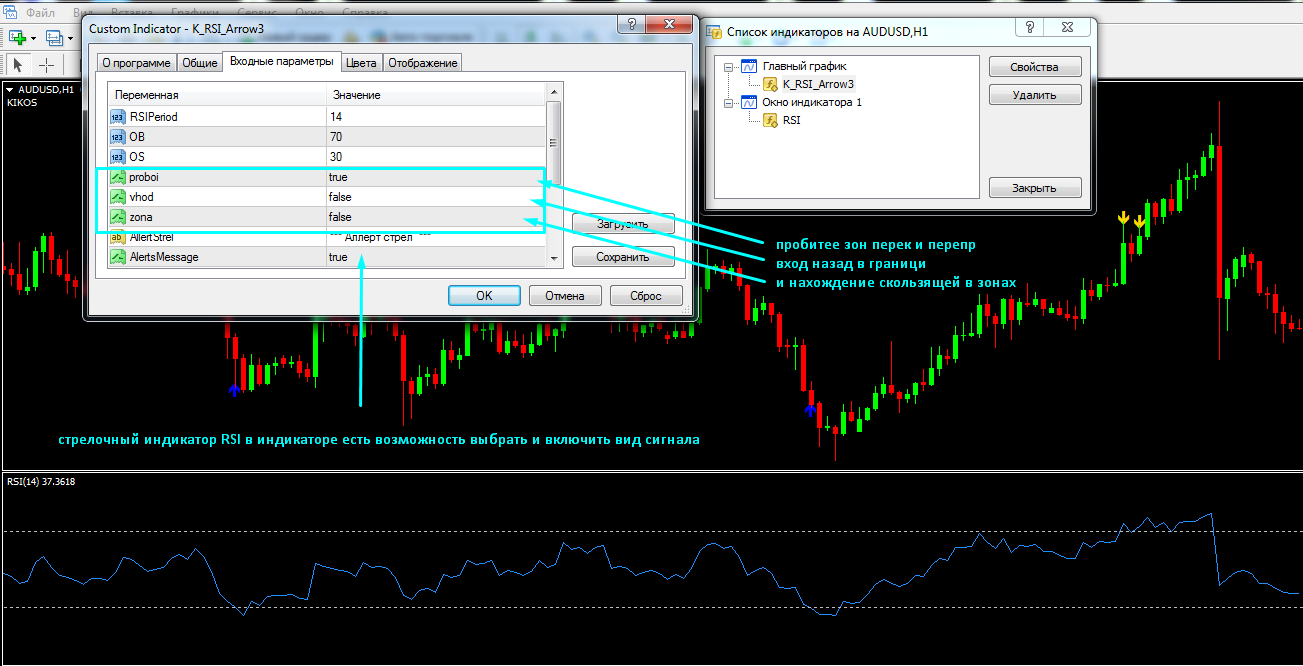The width and height of the screenshot is (1303, 666).
Task: Click the new chart icon with green plus
Action: (17, 38)
